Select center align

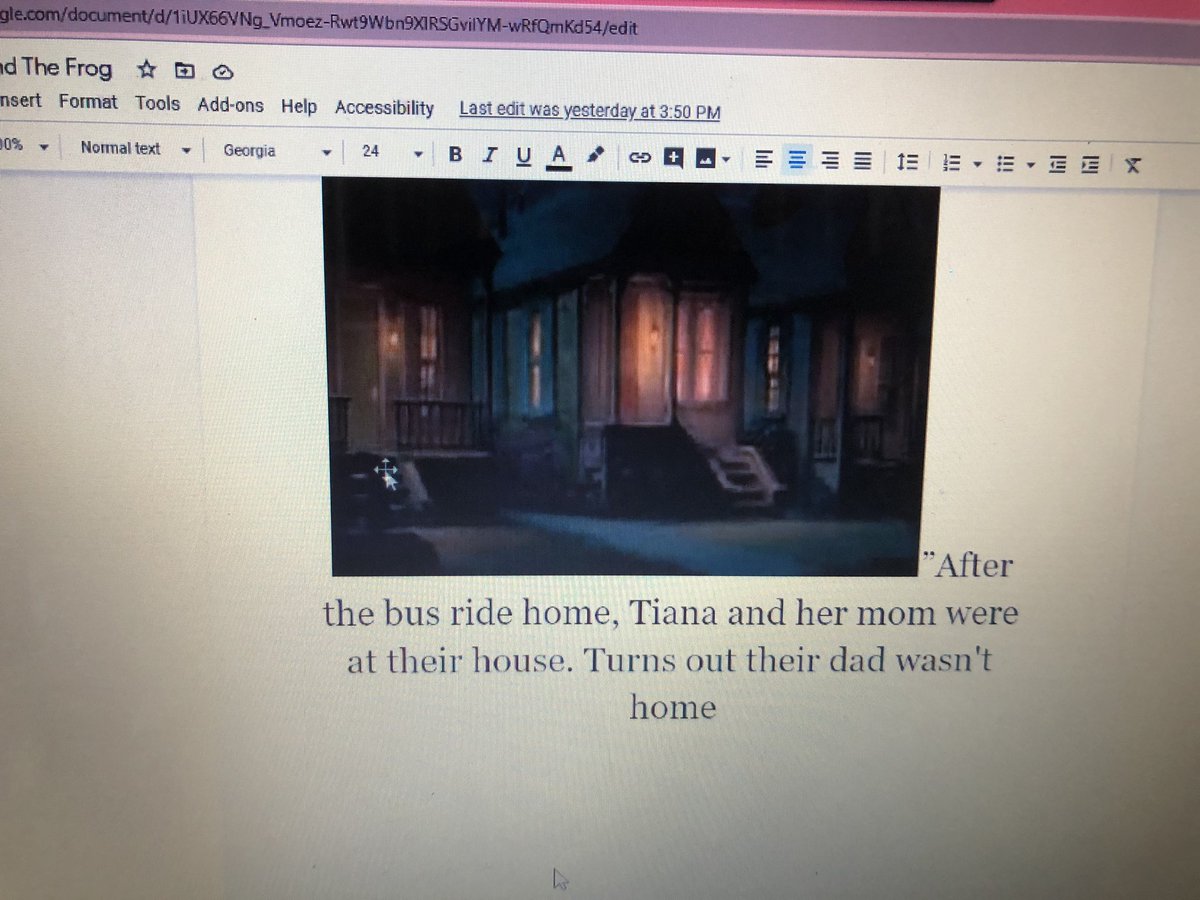[x=797, y=159]
